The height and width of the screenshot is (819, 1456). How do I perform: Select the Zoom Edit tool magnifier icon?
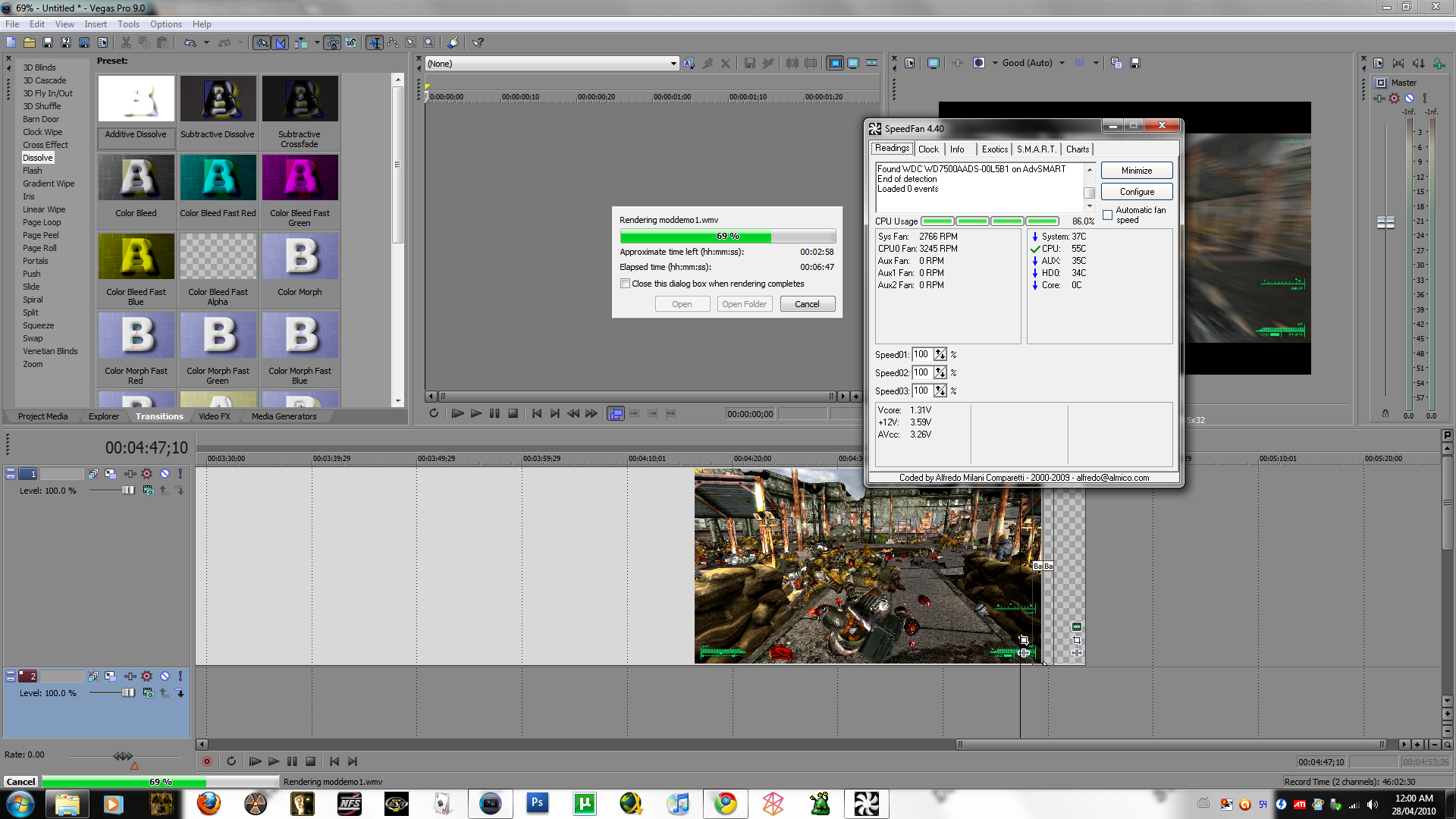pos(429,42)
